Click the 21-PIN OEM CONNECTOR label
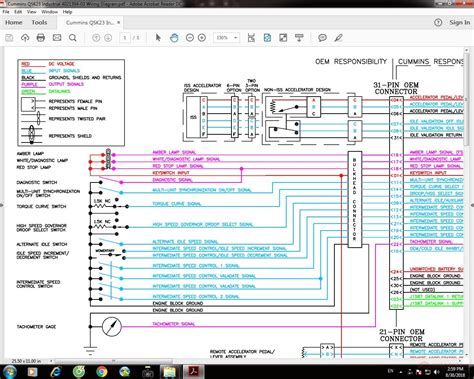 tap(401, 335)
